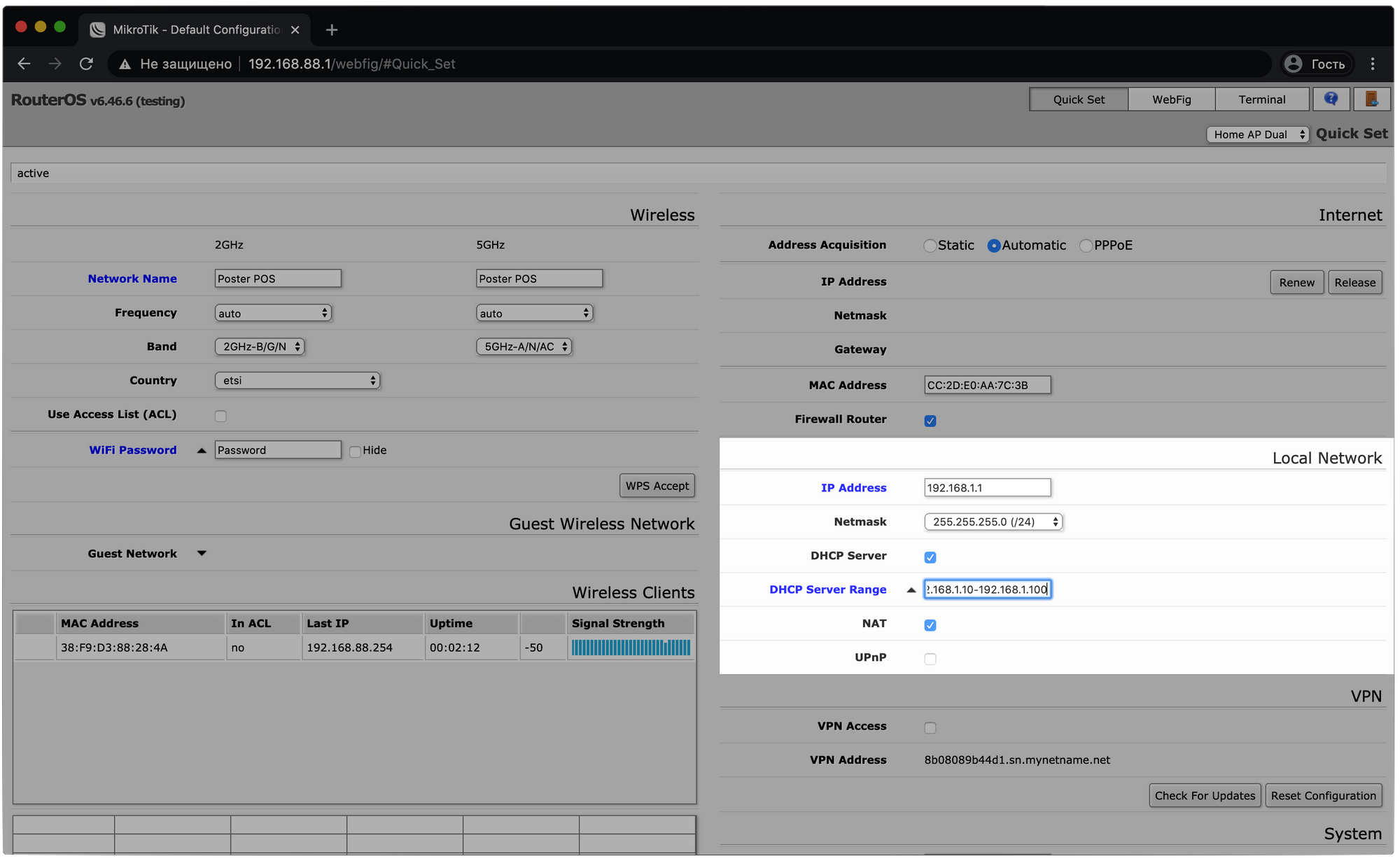Click the Renew internet address button
This screenshot has height=861, width=1400.
(x=1296, y=281)
